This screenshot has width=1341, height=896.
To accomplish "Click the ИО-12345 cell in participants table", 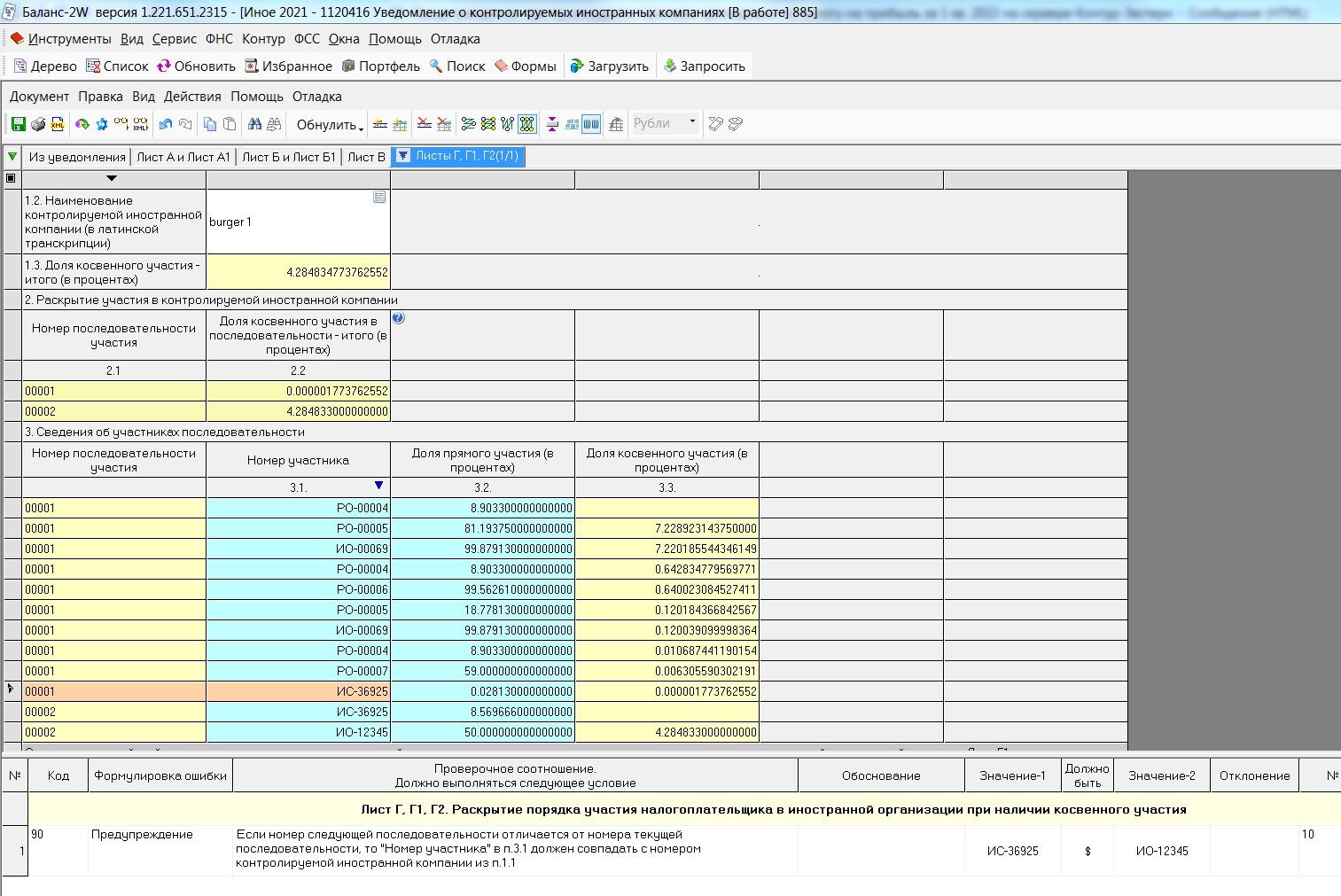I will click(x=298, y=732).
